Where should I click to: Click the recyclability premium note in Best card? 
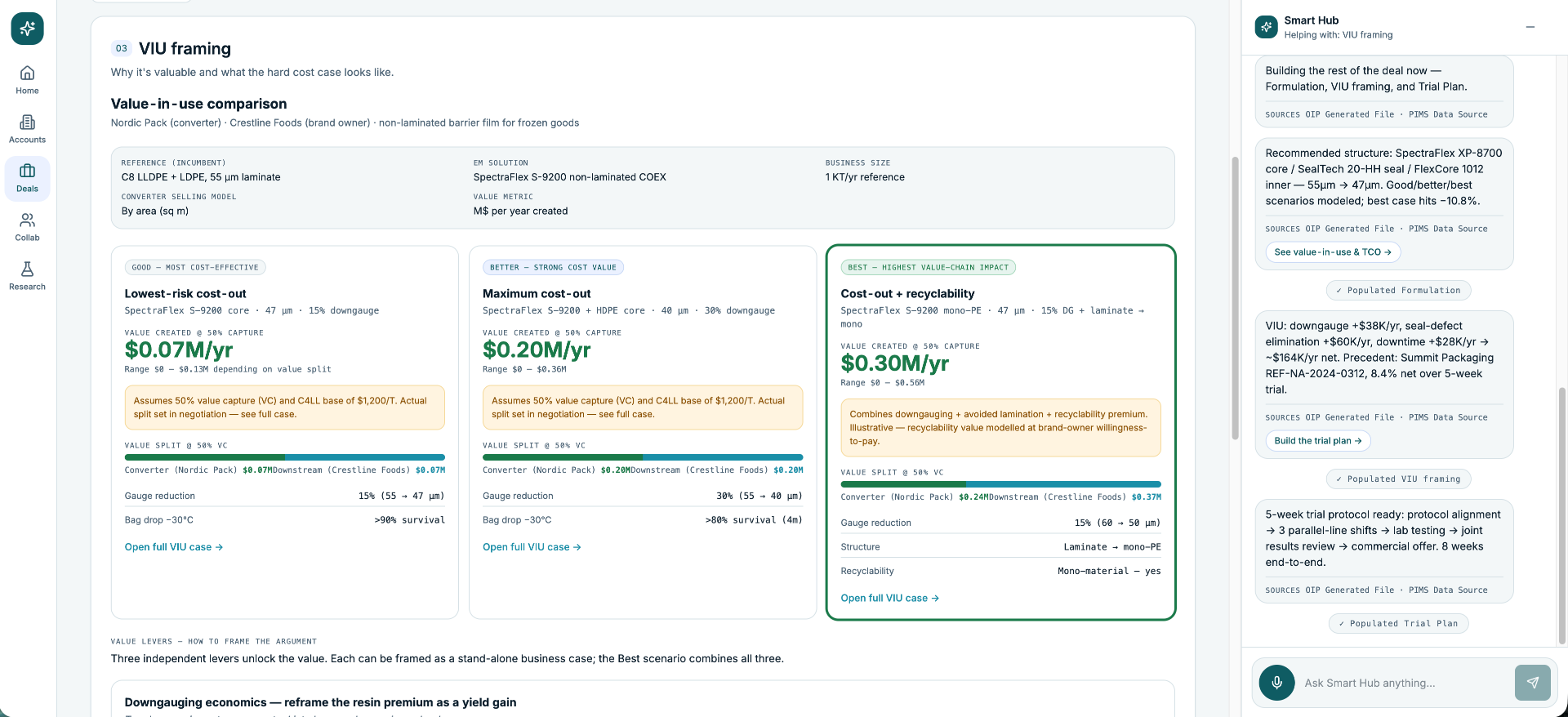click(x=1000, y=428)
